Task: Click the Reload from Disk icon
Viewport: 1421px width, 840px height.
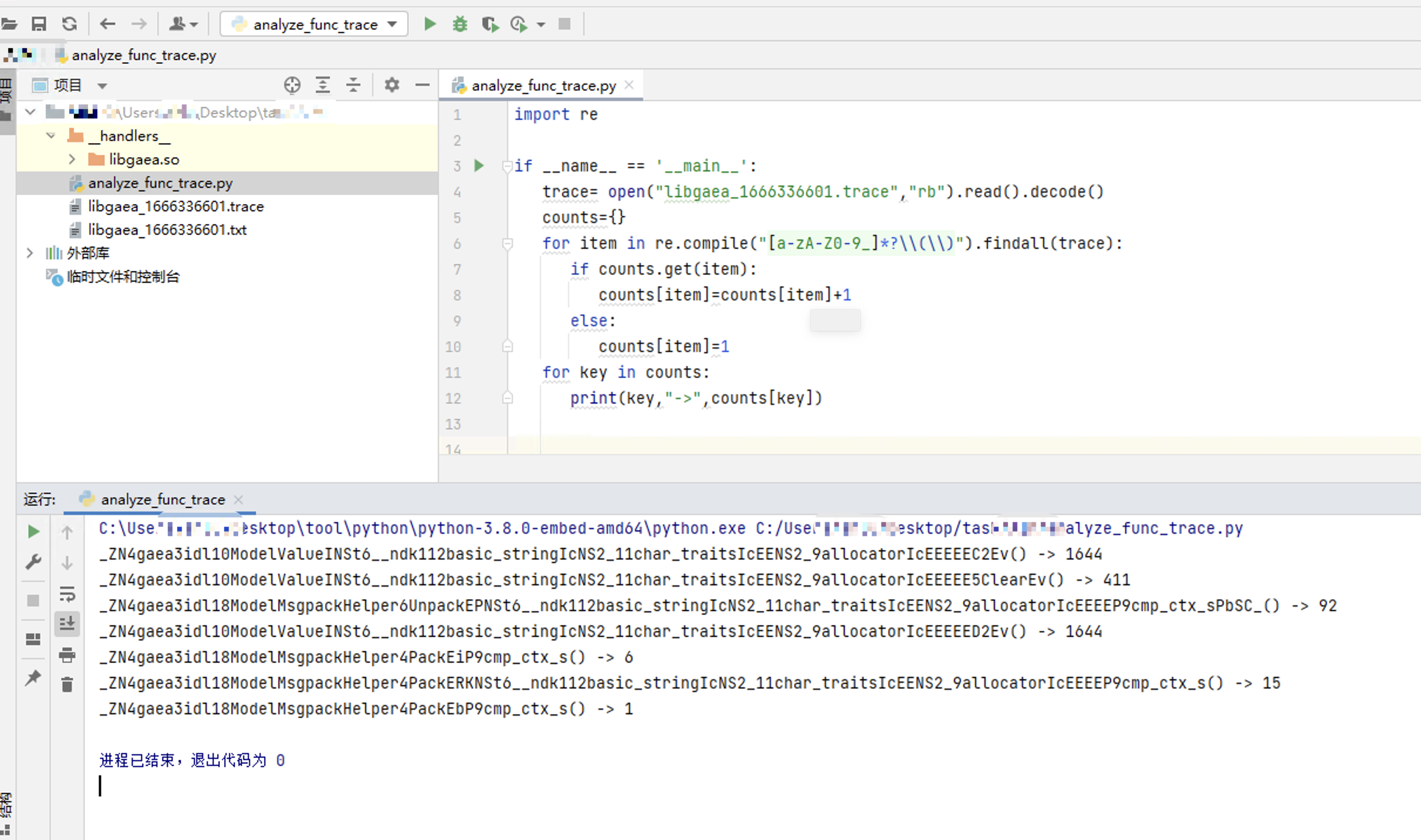Action: pyautogui.click(x=70, y=24)
